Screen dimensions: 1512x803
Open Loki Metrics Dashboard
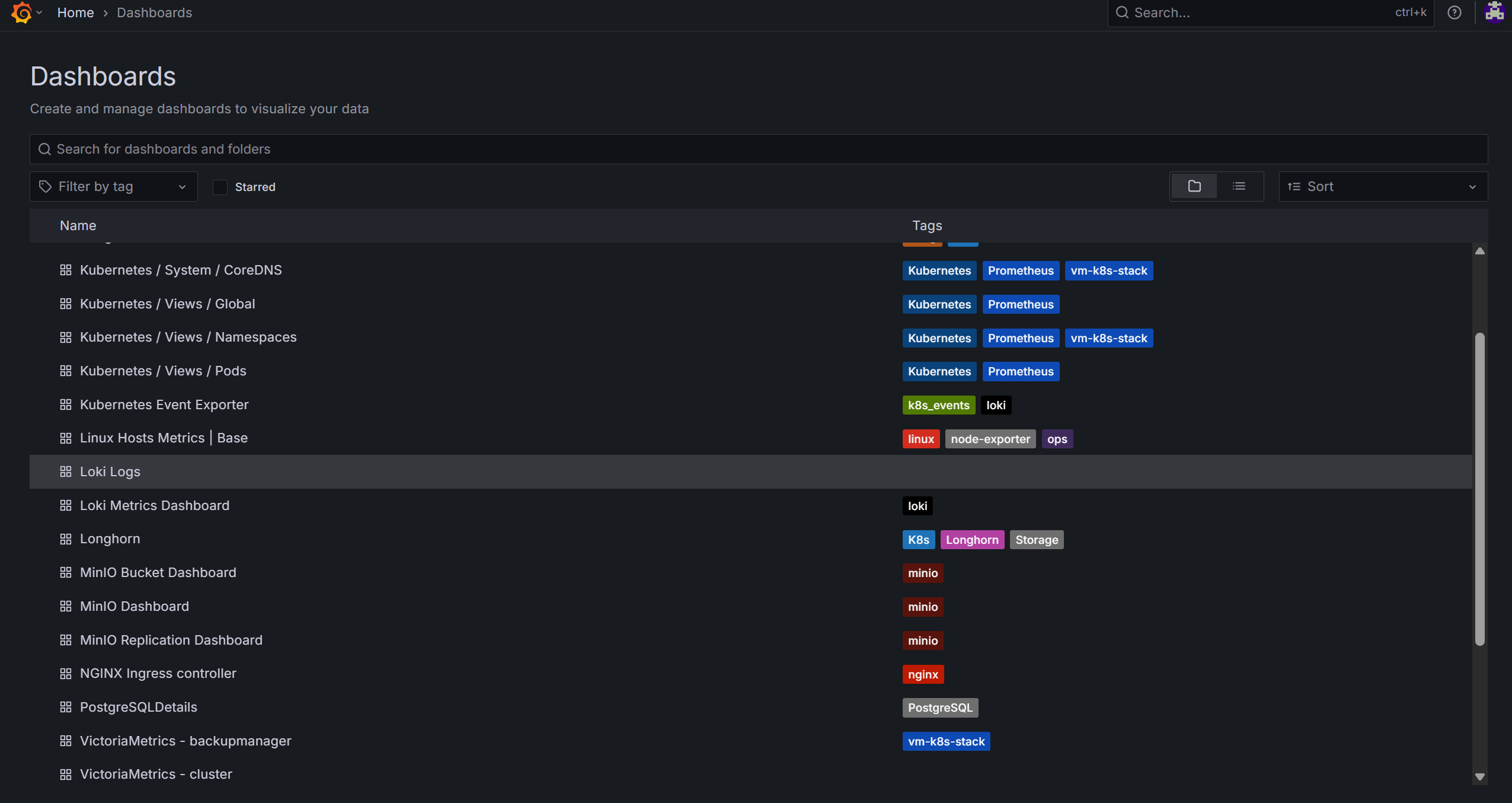tap(155, 505)
